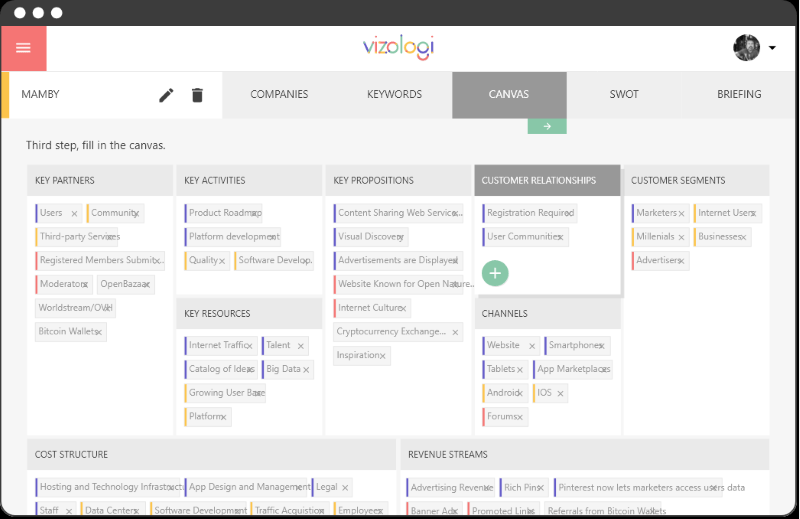The image size is (800, 519).
Task: Remove the IOS tag in Channels
Action: (x=560, y=393)
